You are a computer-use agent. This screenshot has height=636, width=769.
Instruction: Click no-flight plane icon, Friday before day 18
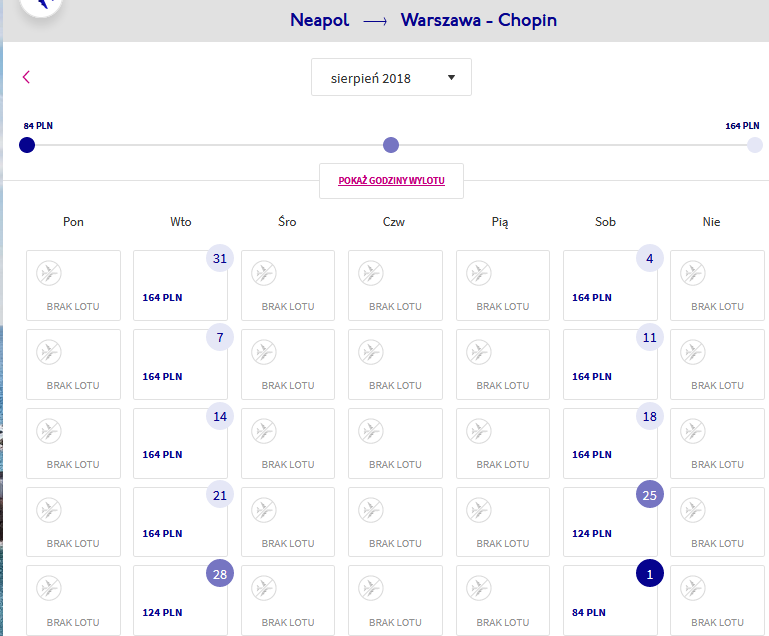[x=479, y=431]
